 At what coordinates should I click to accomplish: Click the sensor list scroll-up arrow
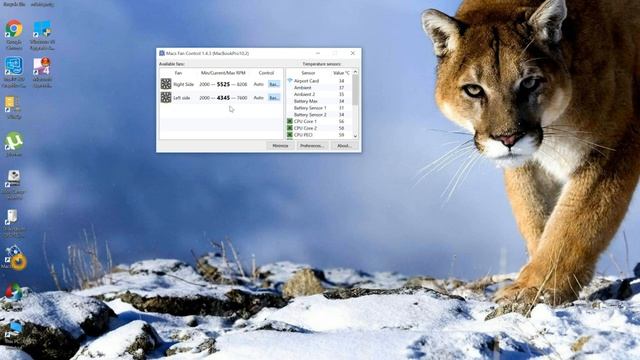355,72
